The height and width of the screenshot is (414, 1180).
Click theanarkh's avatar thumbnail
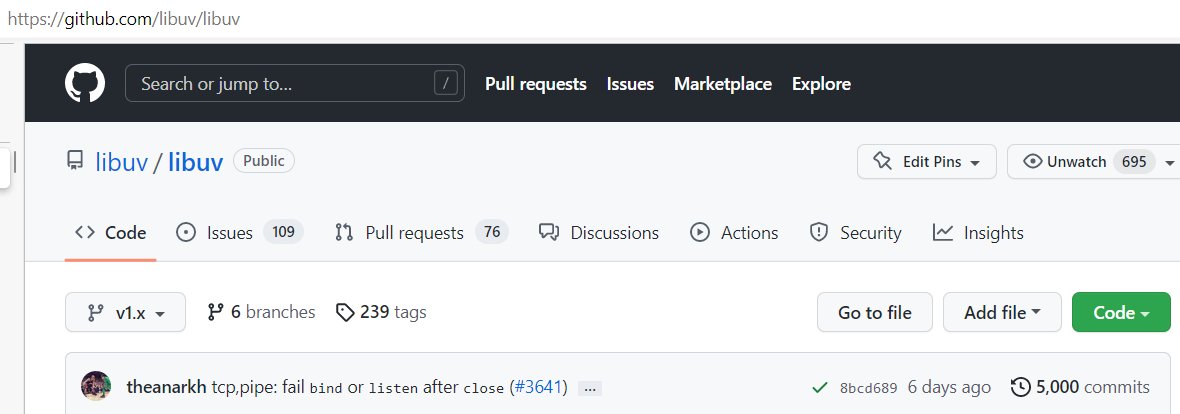96,387
